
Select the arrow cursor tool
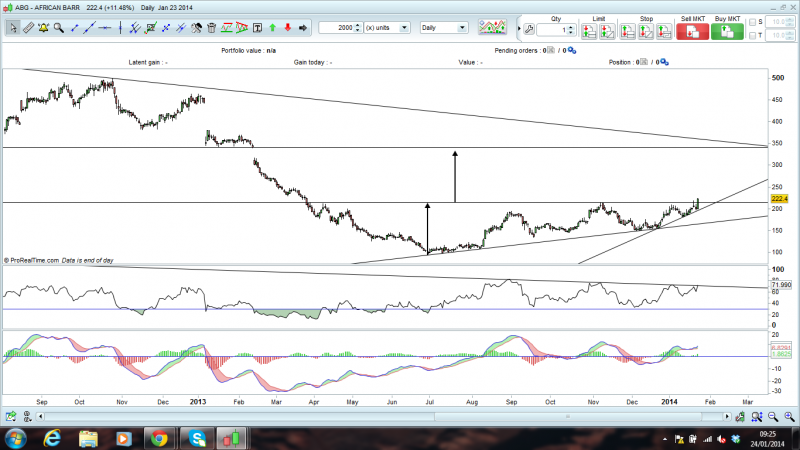(x=12, y=28)
